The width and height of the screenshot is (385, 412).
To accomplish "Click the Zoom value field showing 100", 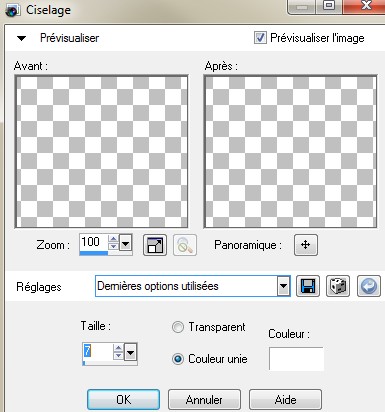I will click(93, 242).
